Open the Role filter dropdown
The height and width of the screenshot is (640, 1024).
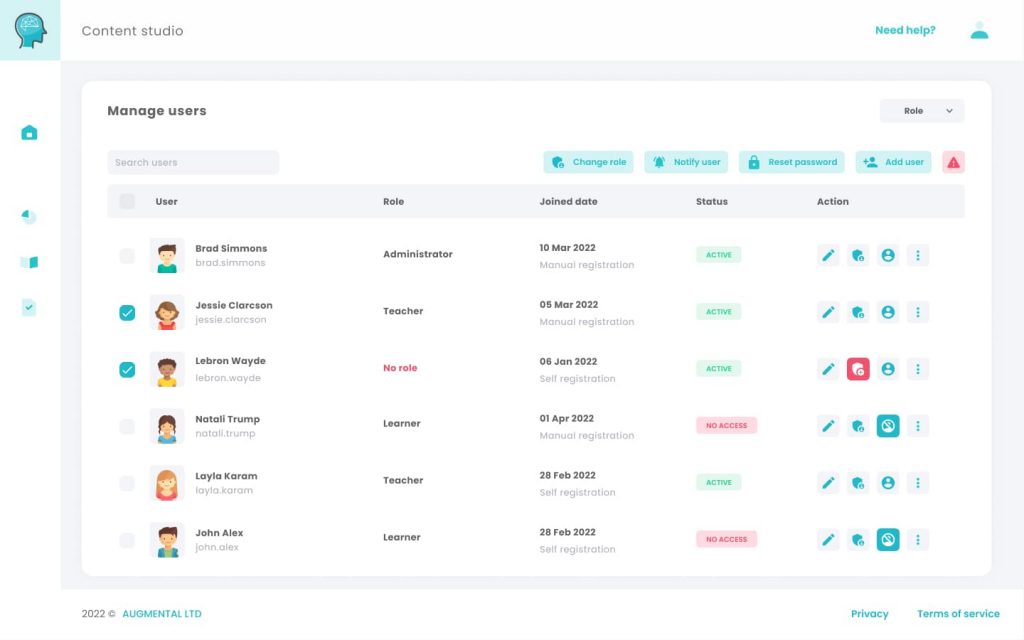pyautogui.click(x=921, y=110)
